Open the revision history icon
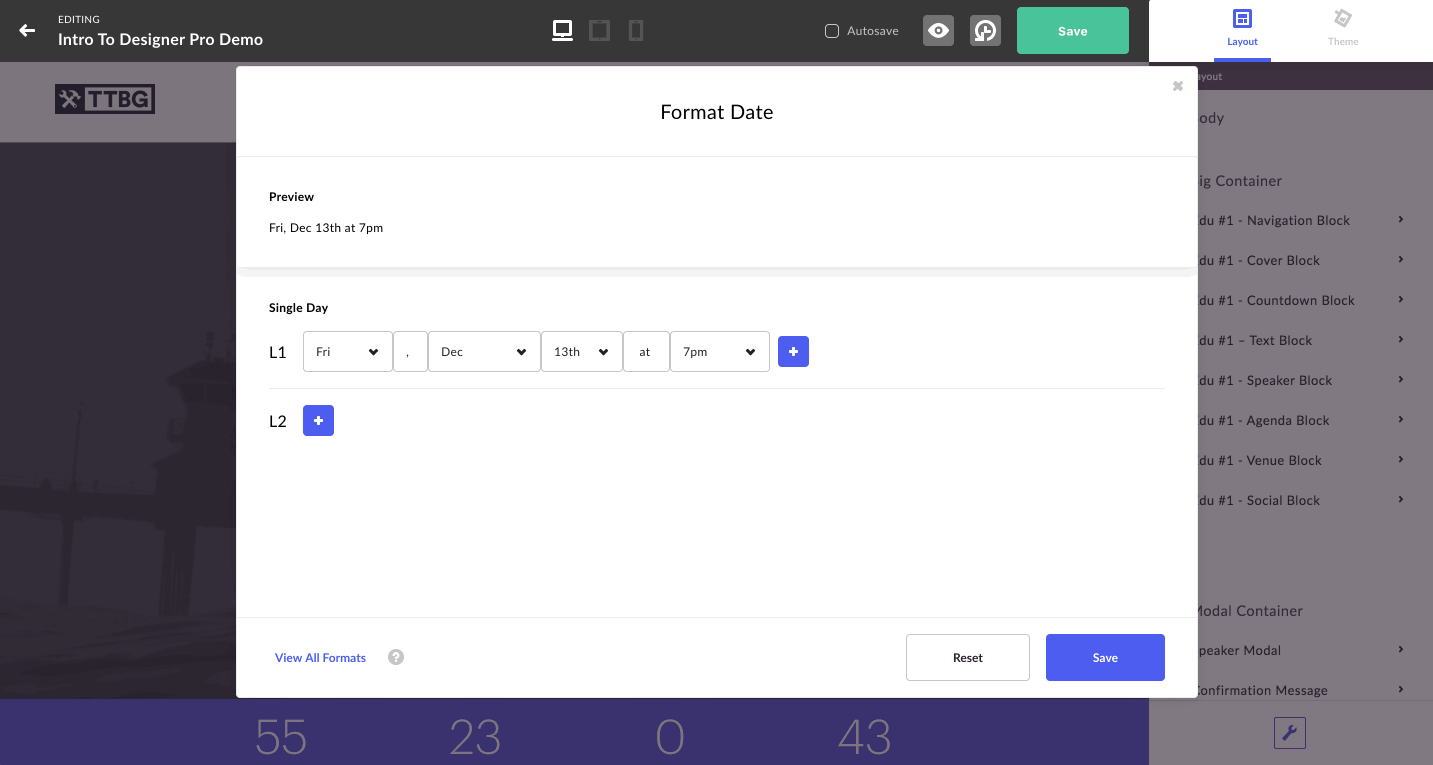The width and height of the screenshot is (1433, 765). tap(985, 31)
